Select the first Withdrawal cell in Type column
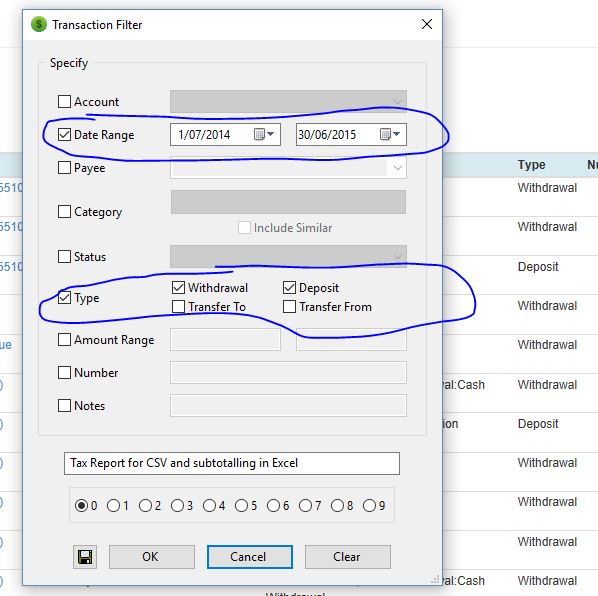Screen dimensions: 598x596 [x=547, y=188]
